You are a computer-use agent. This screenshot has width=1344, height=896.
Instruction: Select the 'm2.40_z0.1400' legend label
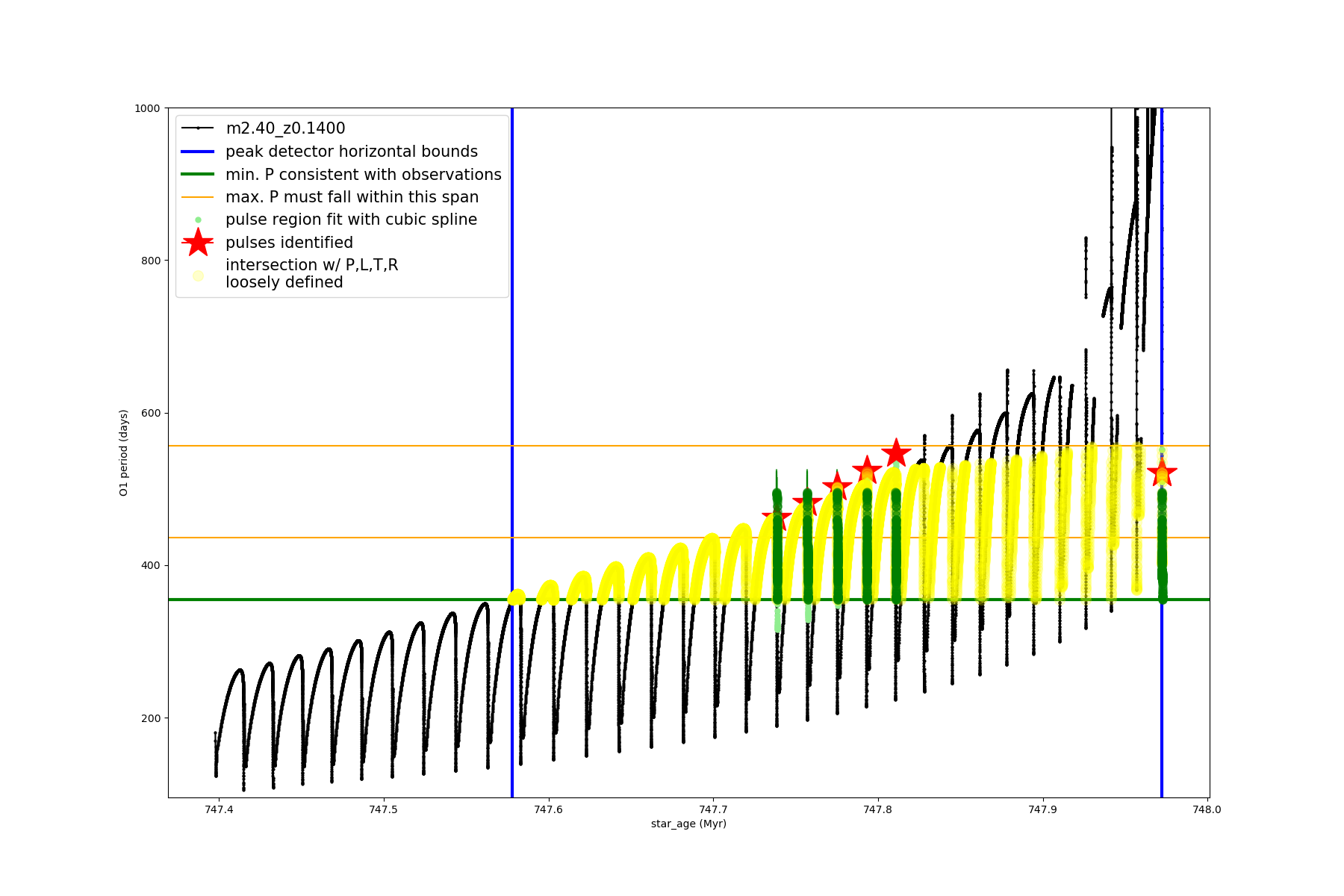[285, 128]
